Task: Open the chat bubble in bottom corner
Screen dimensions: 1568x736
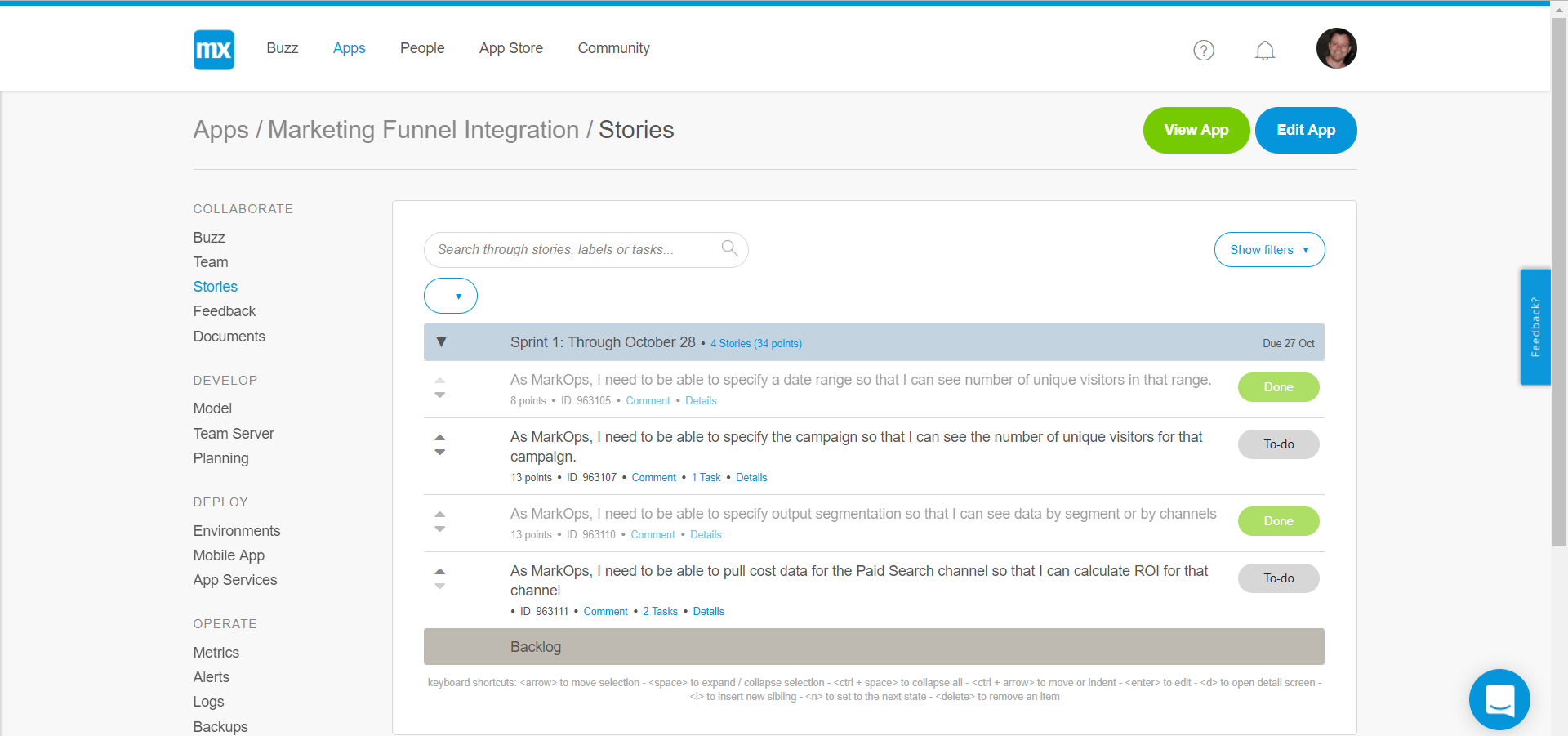Action: 1499,699
